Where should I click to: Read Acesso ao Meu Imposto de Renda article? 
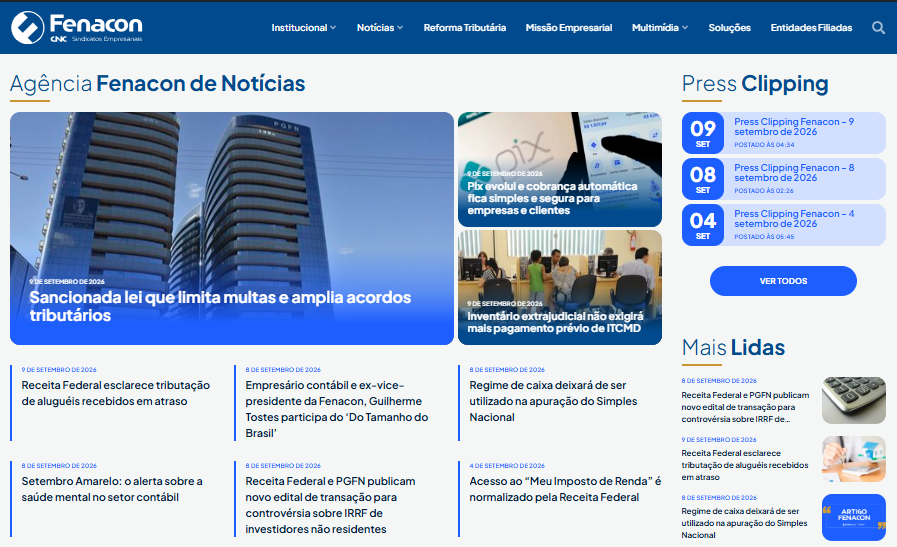(x=565, y=489)
